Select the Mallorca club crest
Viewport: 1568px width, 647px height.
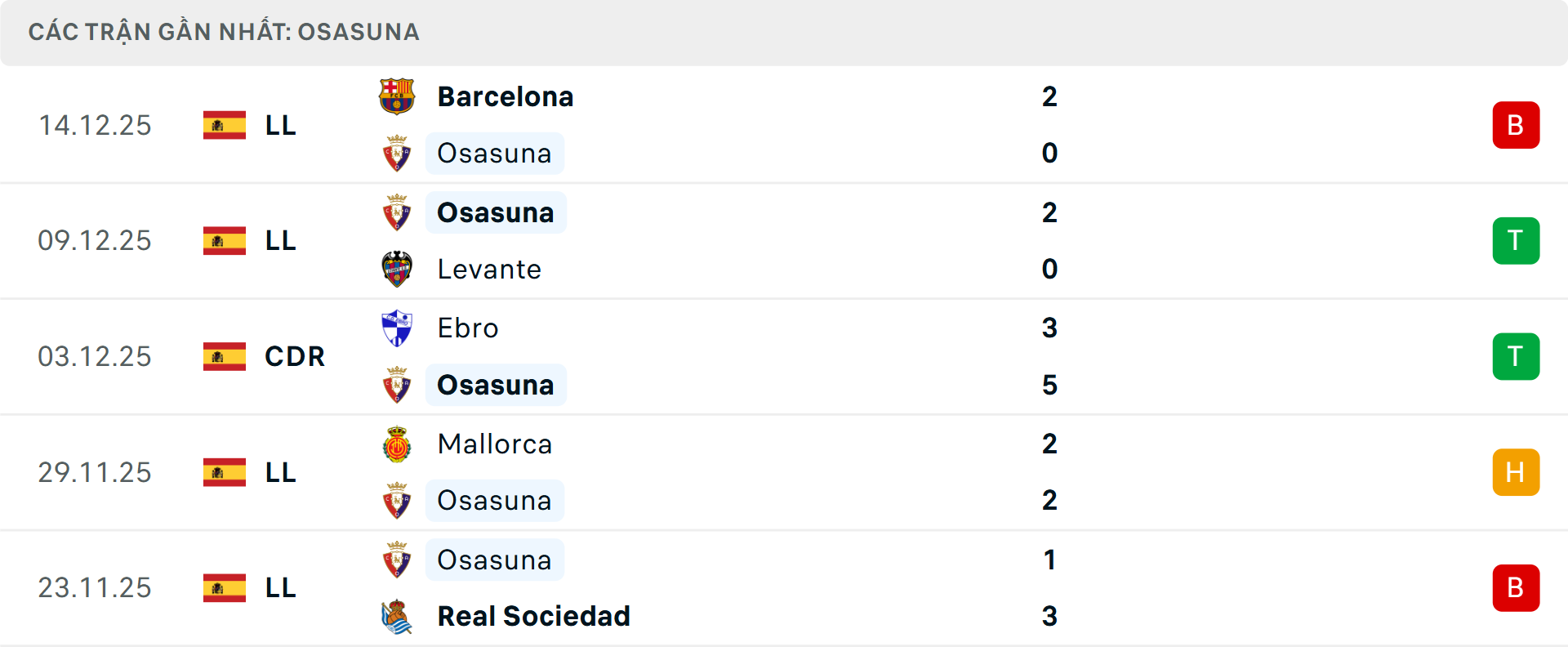click(x=398, y=444)
